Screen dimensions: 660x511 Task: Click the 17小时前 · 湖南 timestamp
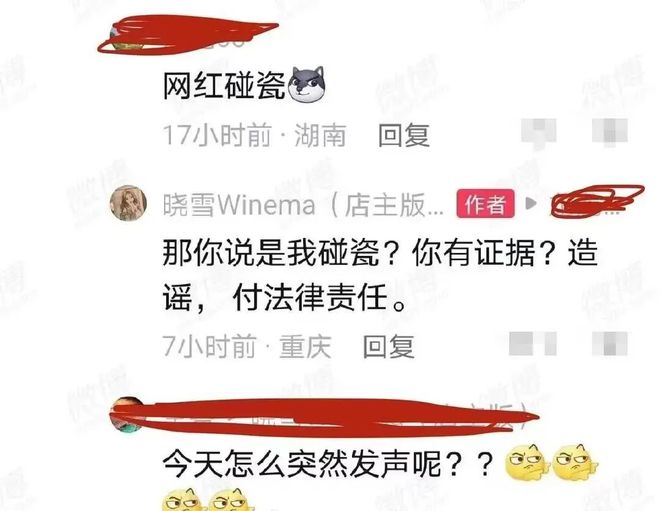point(254,136)
